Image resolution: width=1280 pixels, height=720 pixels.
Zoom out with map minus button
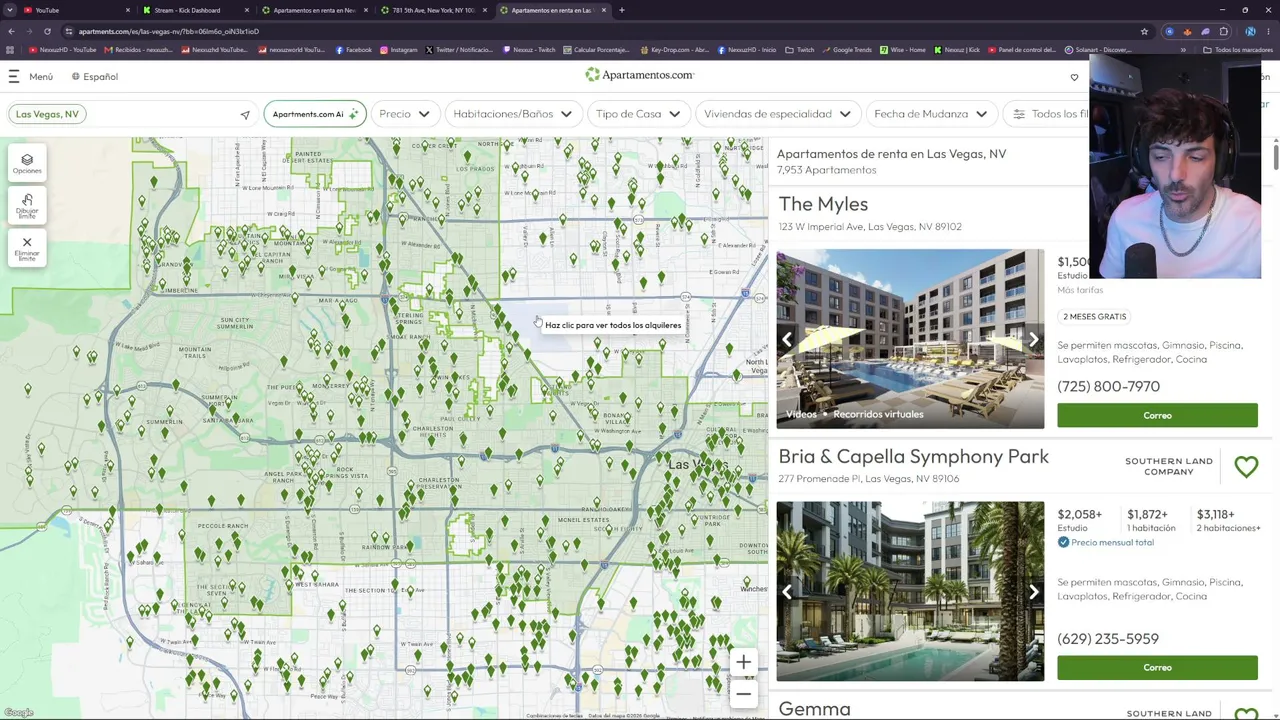pos(743,693)
